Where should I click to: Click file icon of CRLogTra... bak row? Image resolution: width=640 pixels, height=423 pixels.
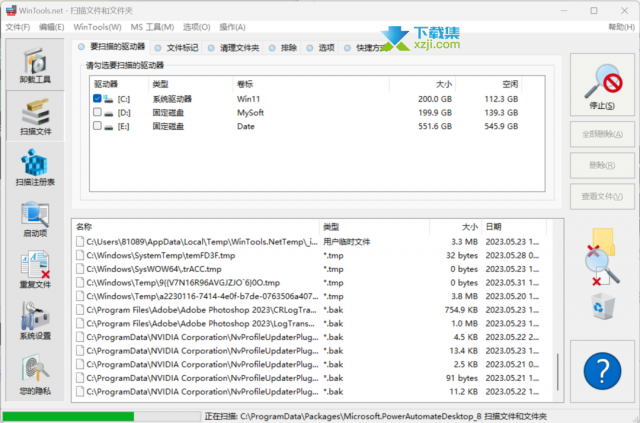[80, 310]
